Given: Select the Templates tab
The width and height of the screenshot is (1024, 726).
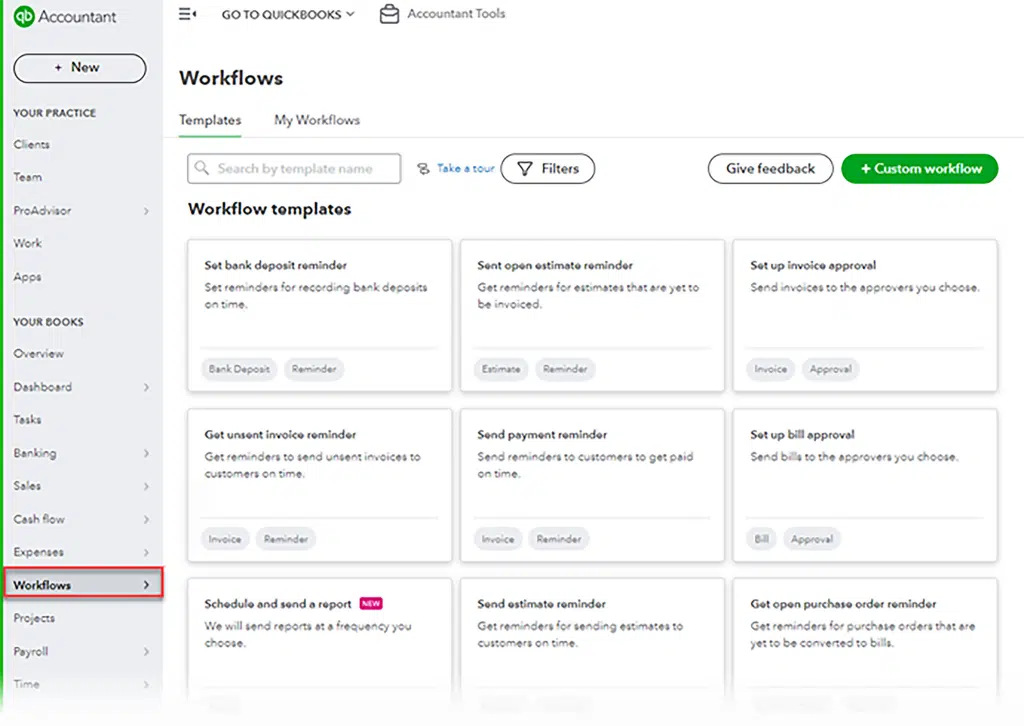Looking at the screenshot, I should (210, 120).
